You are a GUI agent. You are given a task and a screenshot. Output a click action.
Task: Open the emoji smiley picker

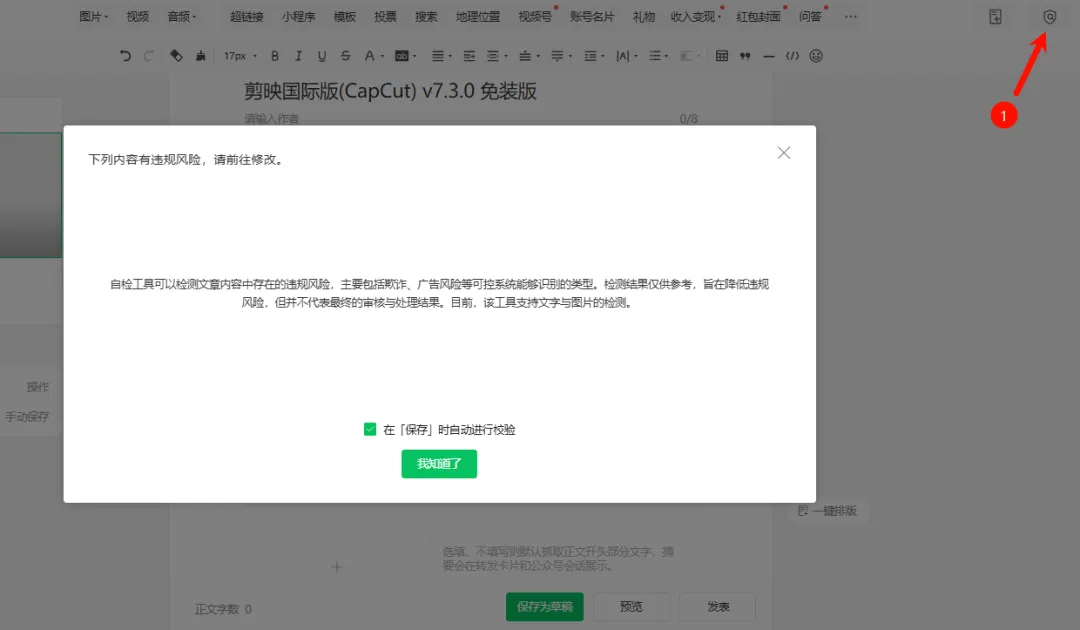click(816, 56)
